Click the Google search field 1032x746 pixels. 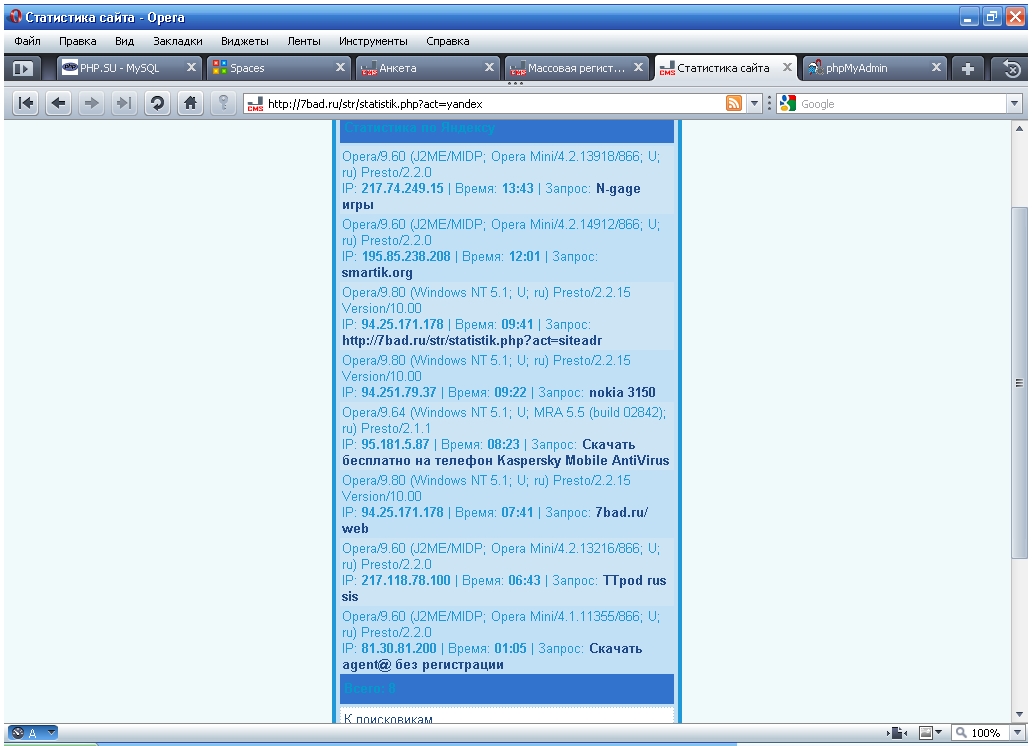coord(902,103)
